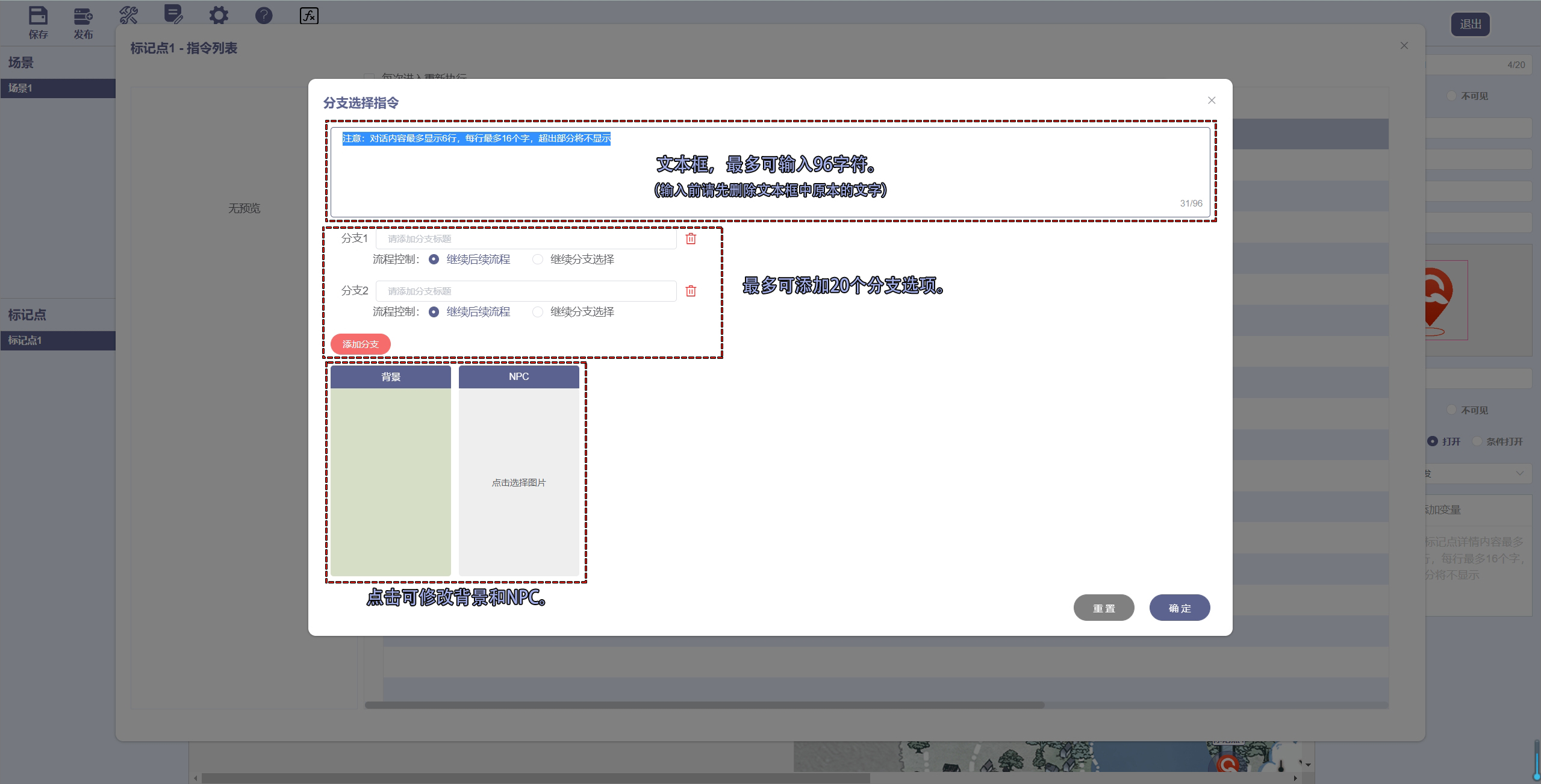Screen dimensions: 1541x784
Task: Select 继续后续流程 for 分支2
Action: pos(435,312)
